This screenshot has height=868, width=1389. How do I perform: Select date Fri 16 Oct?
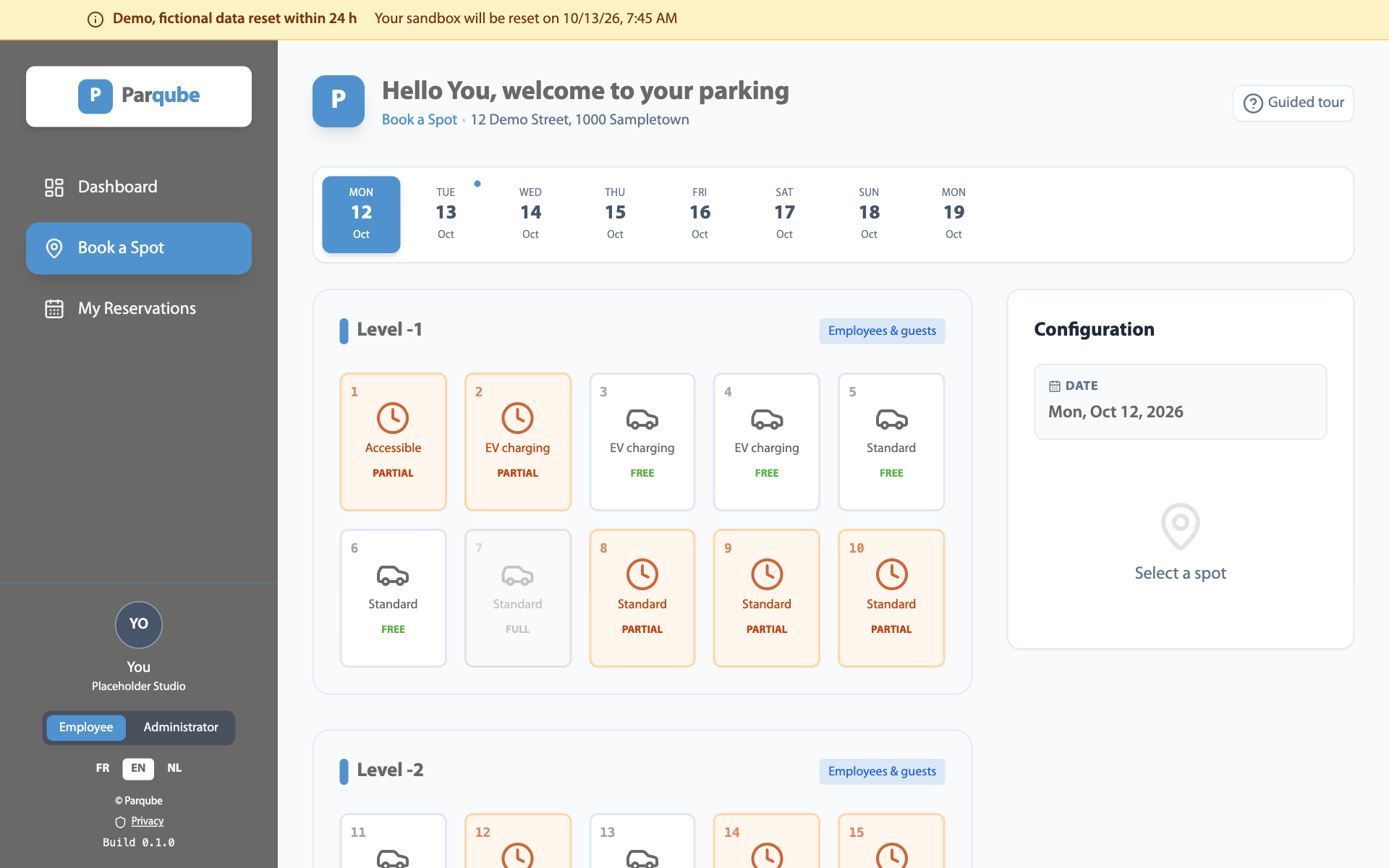coord(700,214)
